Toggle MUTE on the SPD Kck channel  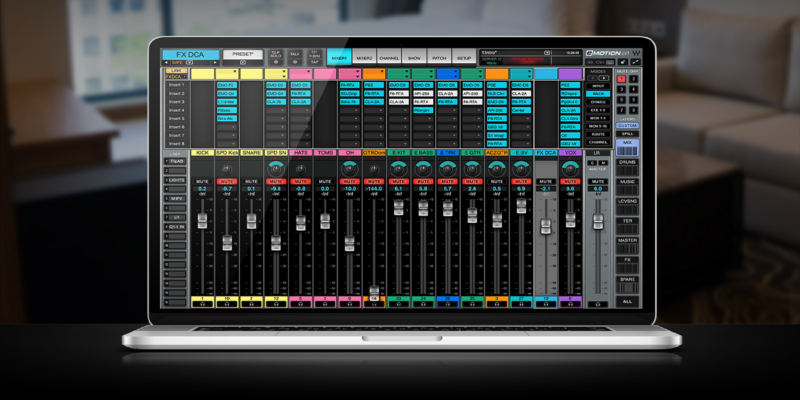(x=227, y=181)
